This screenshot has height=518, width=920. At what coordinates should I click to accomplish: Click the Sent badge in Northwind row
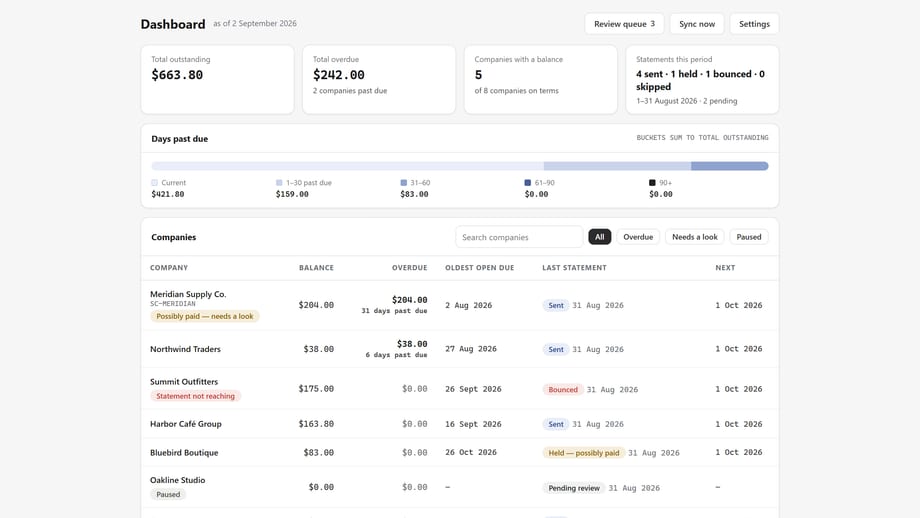point(556,350)
